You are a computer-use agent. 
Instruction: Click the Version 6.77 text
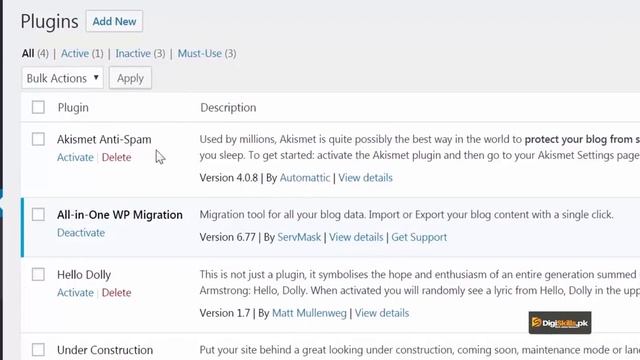click(227, 237)
